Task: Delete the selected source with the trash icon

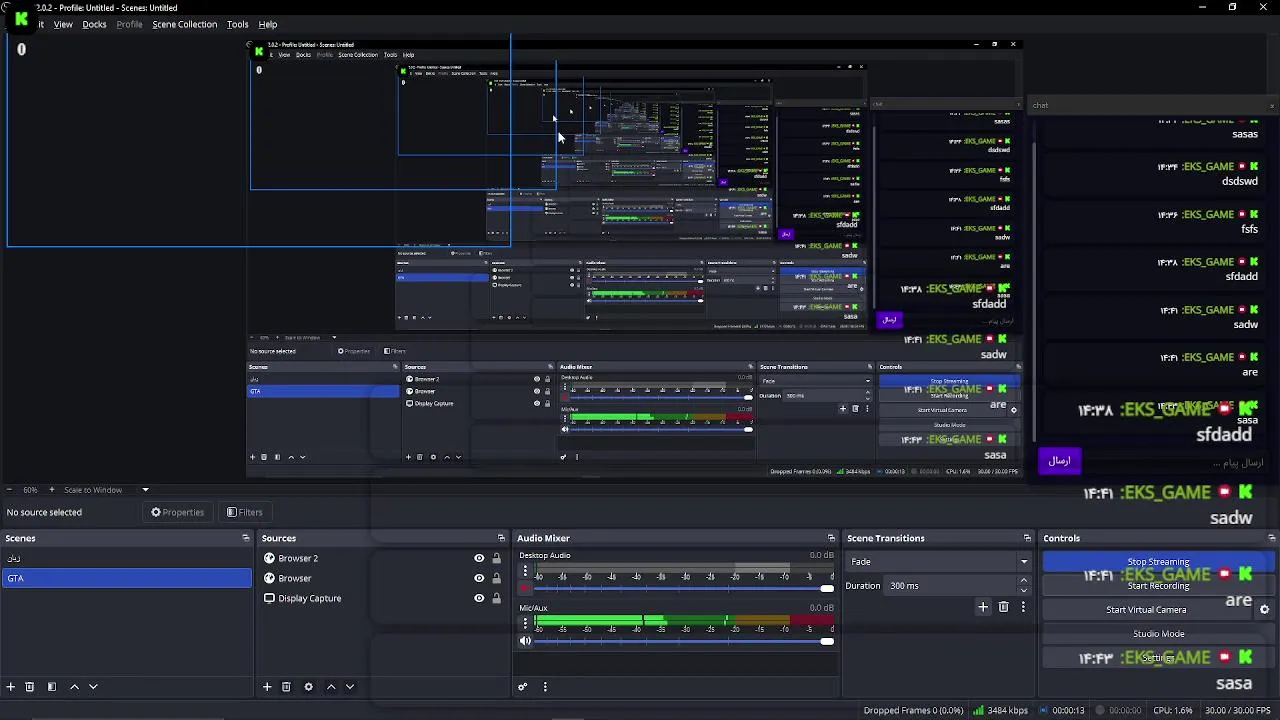Action: pyautogui.click(x=286, y=687)
